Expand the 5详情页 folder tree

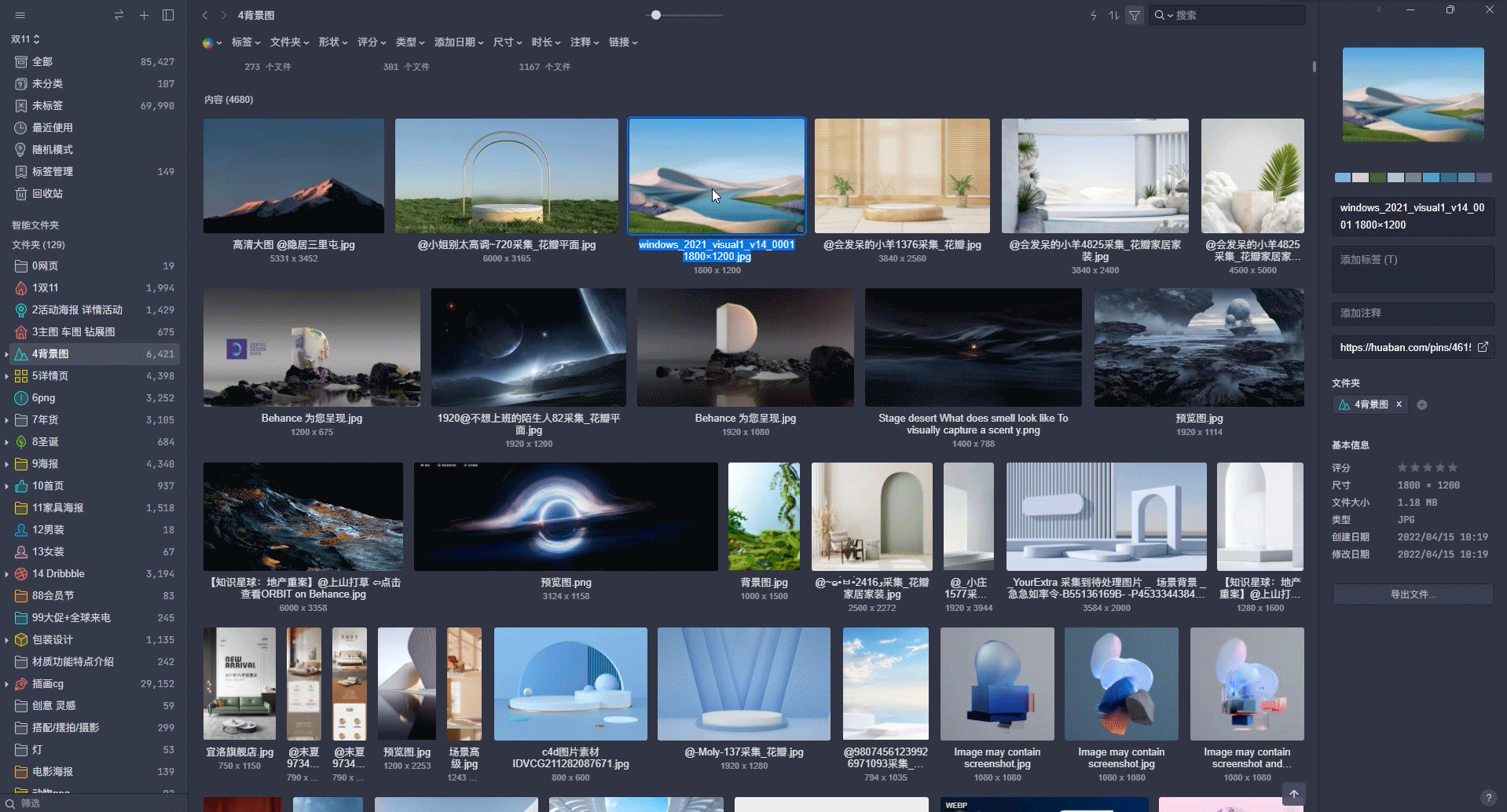tap(7, 376)
